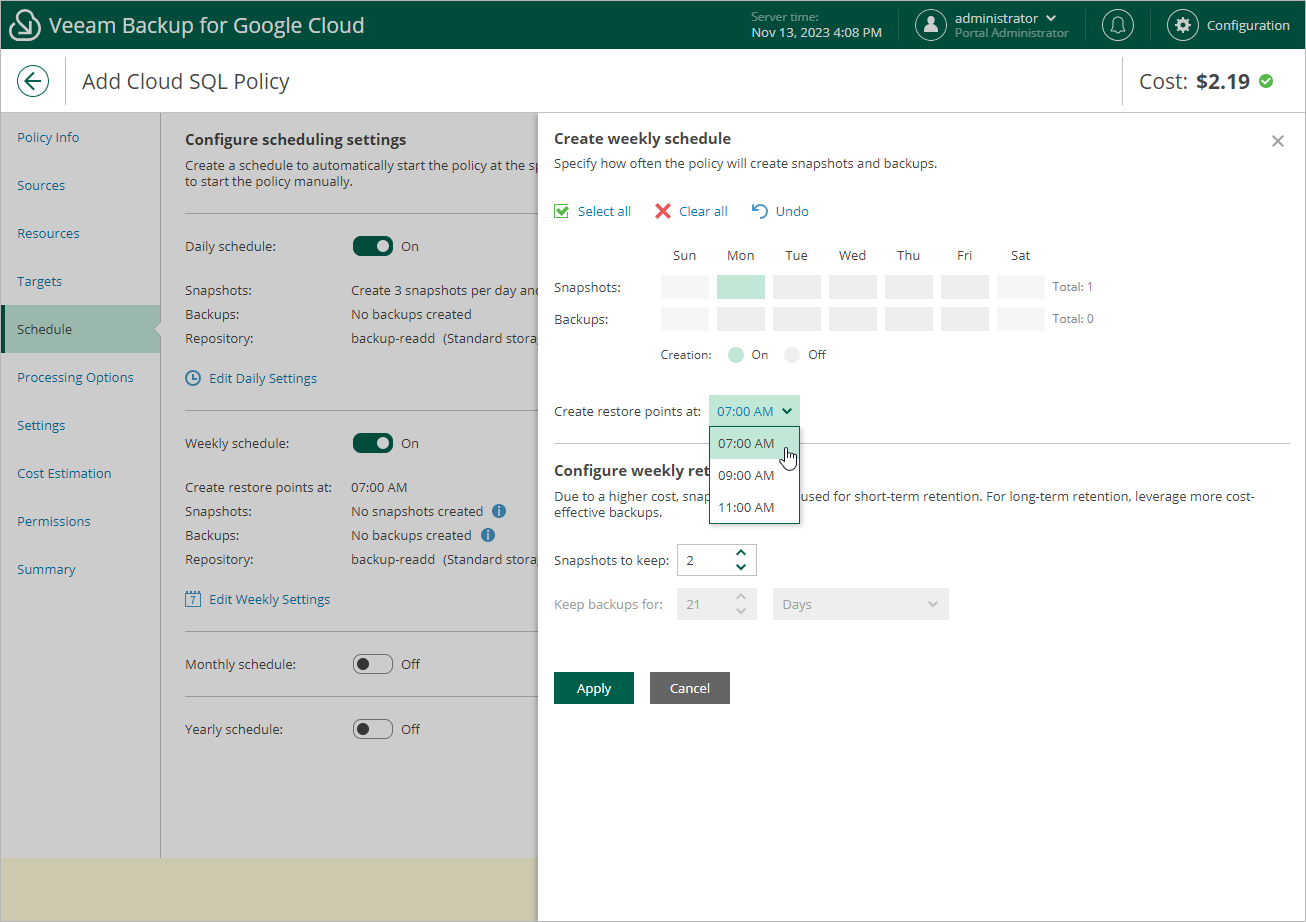Cancel the weekly schedule dialog
Image resolution: width=1306 pixels, height=922 pixels.
pos(690,688)
